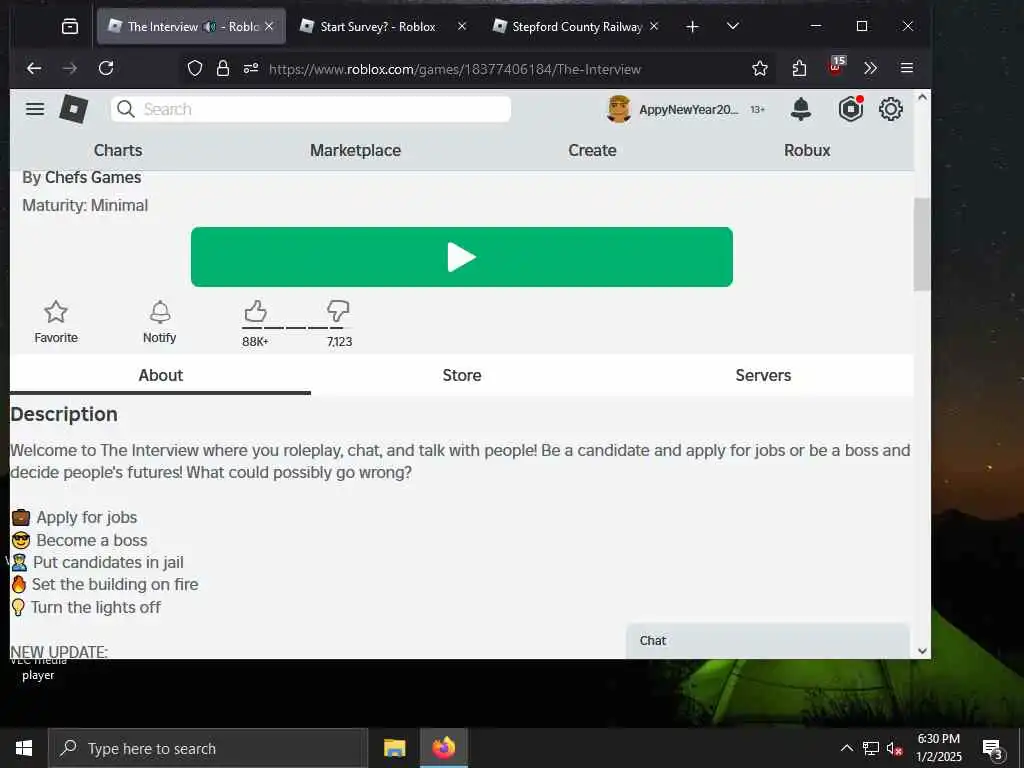Close The Interview browser tab
This screenshot has height=768, width=1024.
tap(269, 26)
